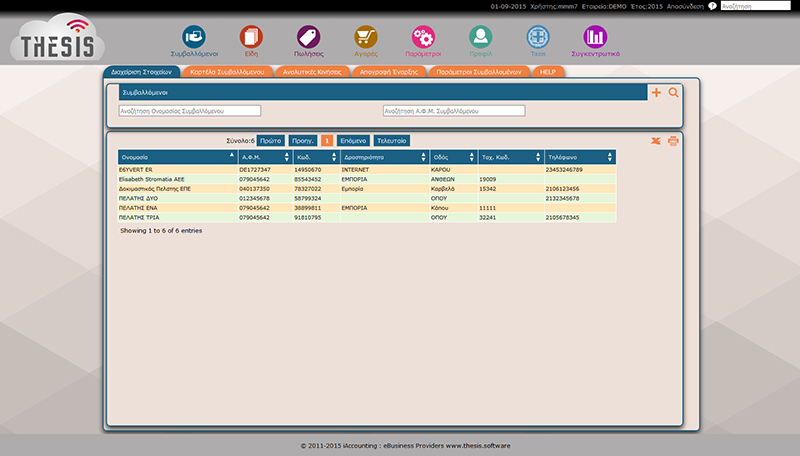Screen dimensions: 800x456
Task: Click the Αναζήτηση Ονομασίας Συμβαλλόμενου search field
Action: [x=189, y=111]
